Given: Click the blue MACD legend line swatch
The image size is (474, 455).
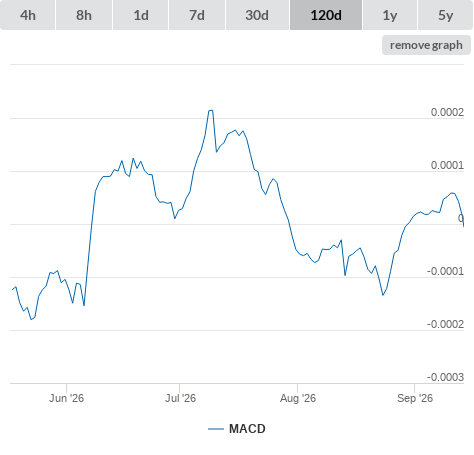Looking at the screenshot, I should pos(216,429).
